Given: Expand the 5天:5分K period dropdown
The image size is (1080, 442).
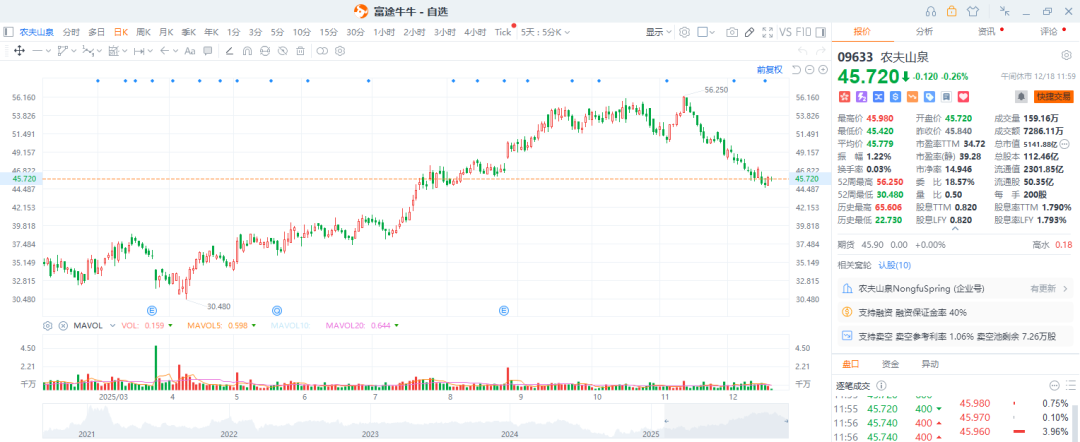Looking at the screenshot, I should pos(546,32).
